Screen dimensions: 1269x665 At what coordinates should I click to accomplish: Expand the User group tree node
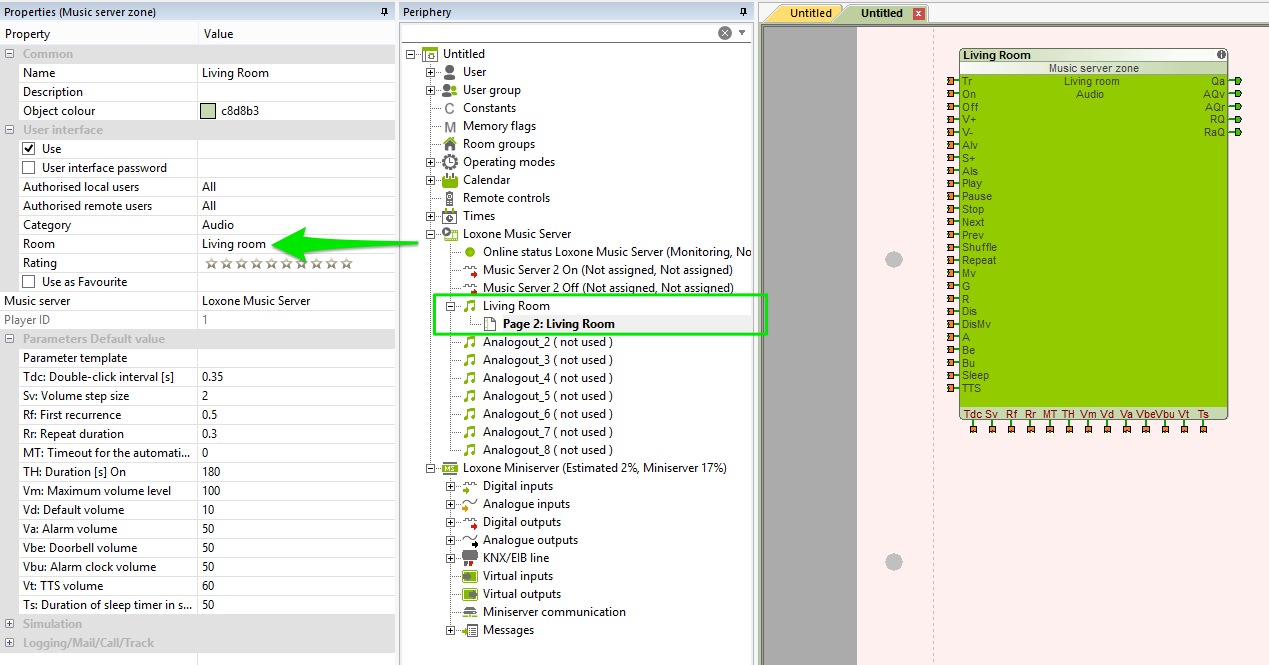point(430,90)
